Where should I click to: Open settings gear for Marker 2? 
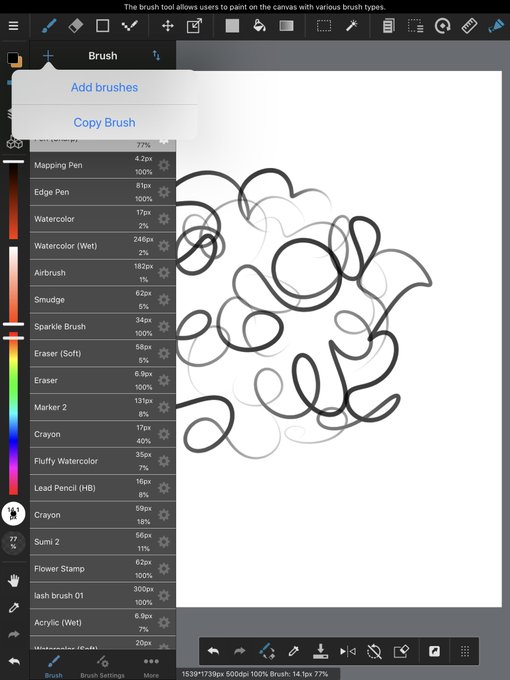click(164, 407)
